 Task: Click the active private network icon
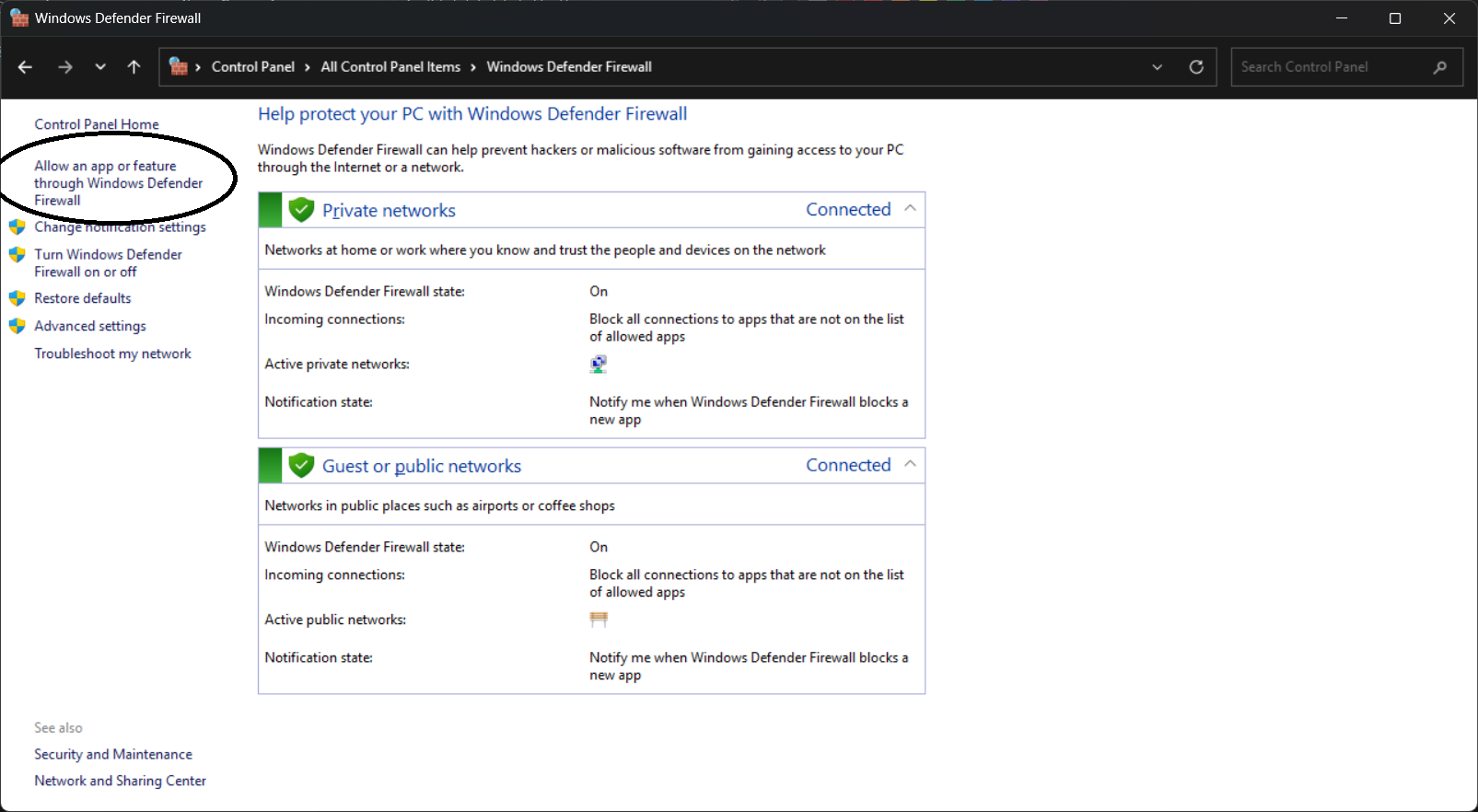[599, 365]
